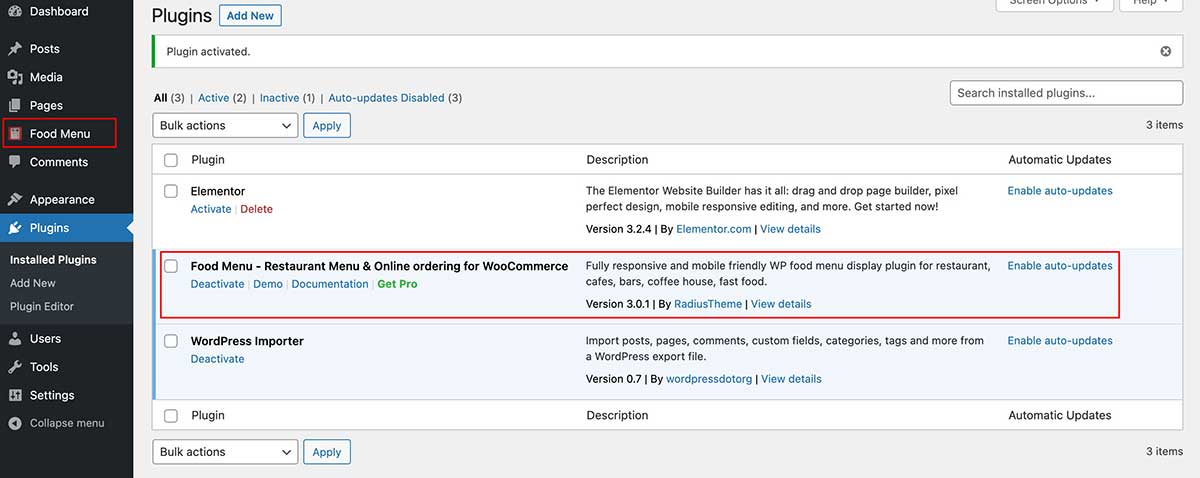Filter plugins by Active
Viewport: 1200px width, 478px height.
pos(214,98)
